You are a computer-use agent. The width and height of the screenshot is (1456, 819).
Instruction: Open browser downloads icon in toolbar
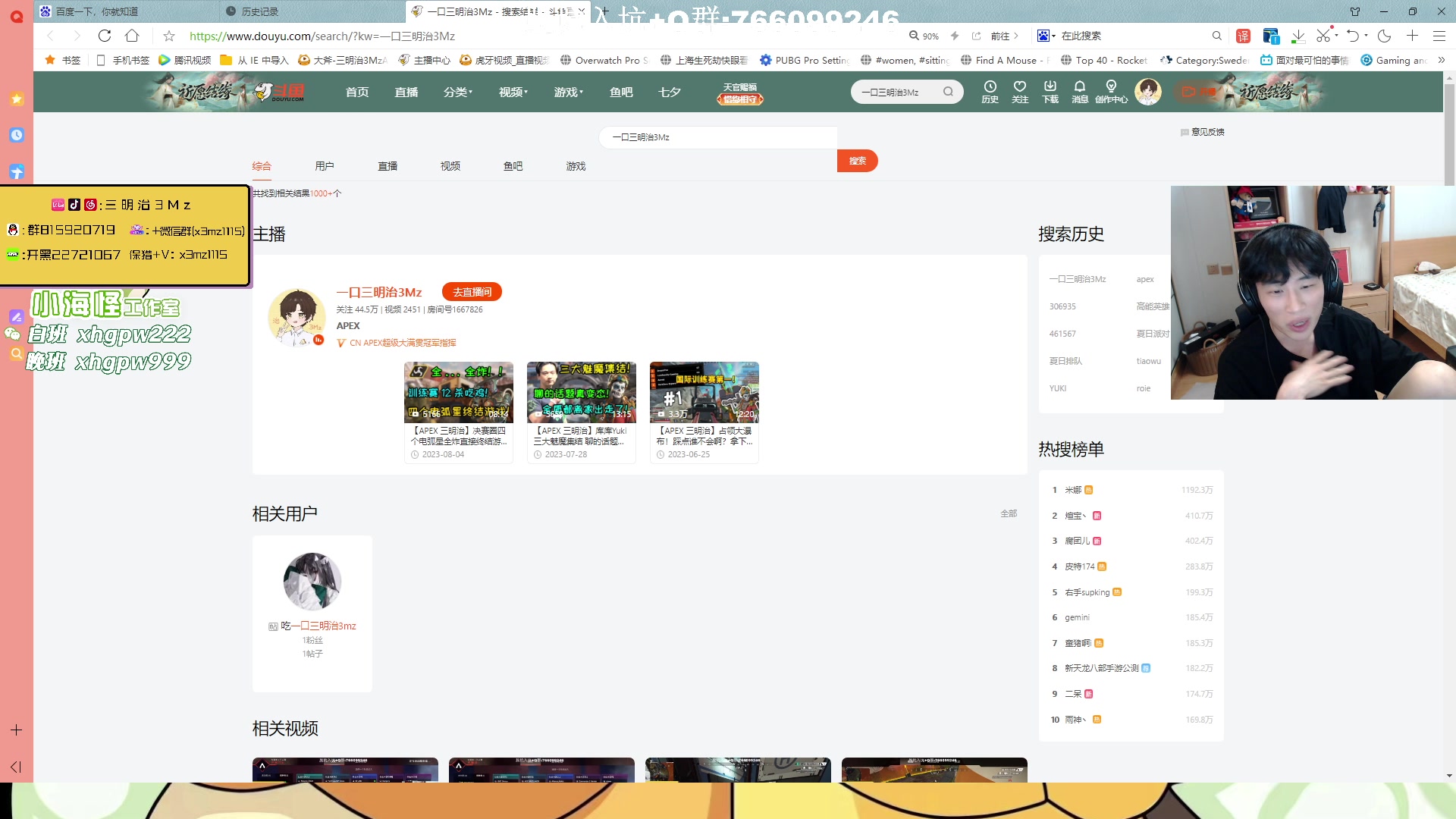1298,36
